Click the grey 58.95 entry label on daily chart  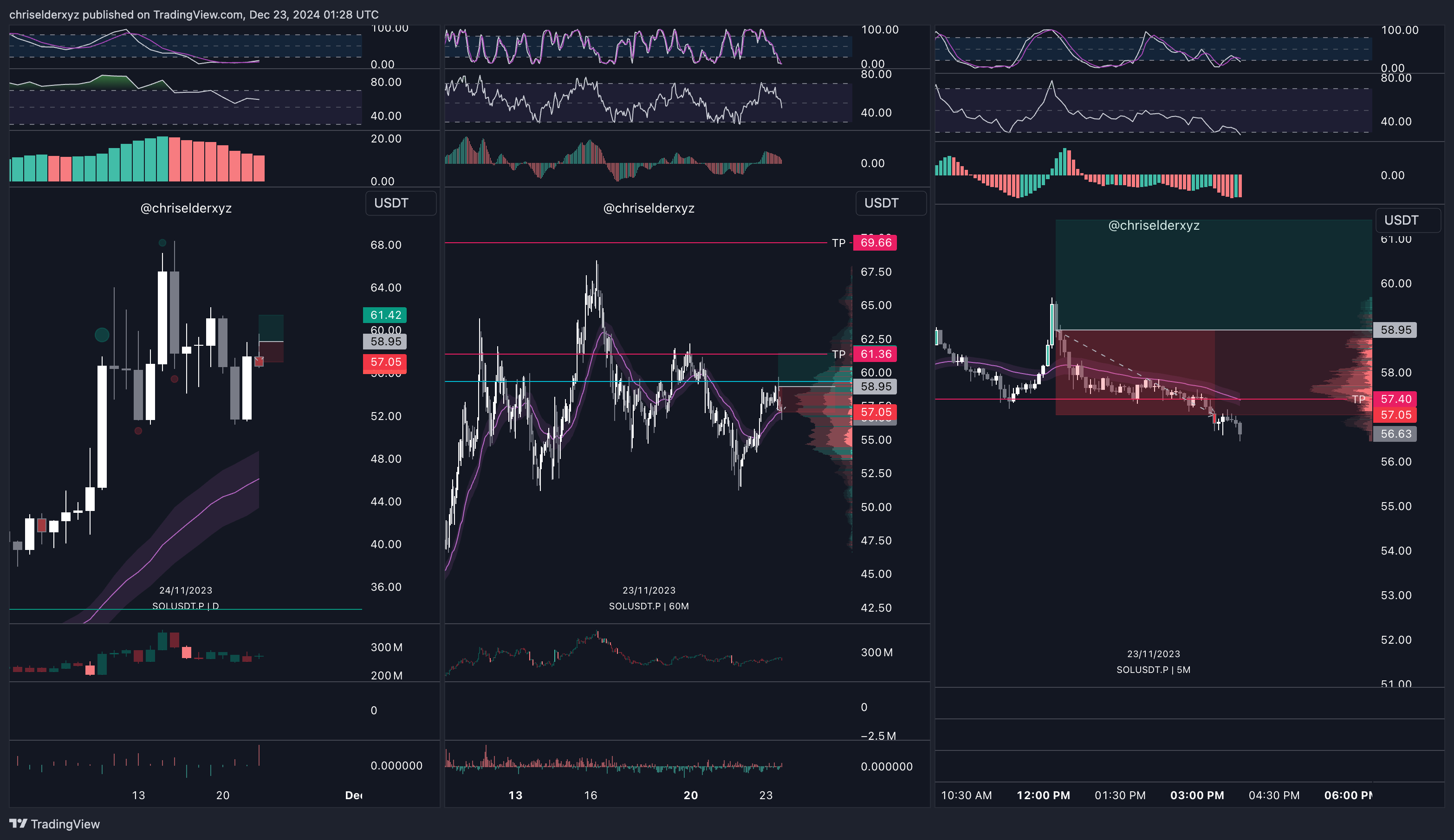pos(385,342)
